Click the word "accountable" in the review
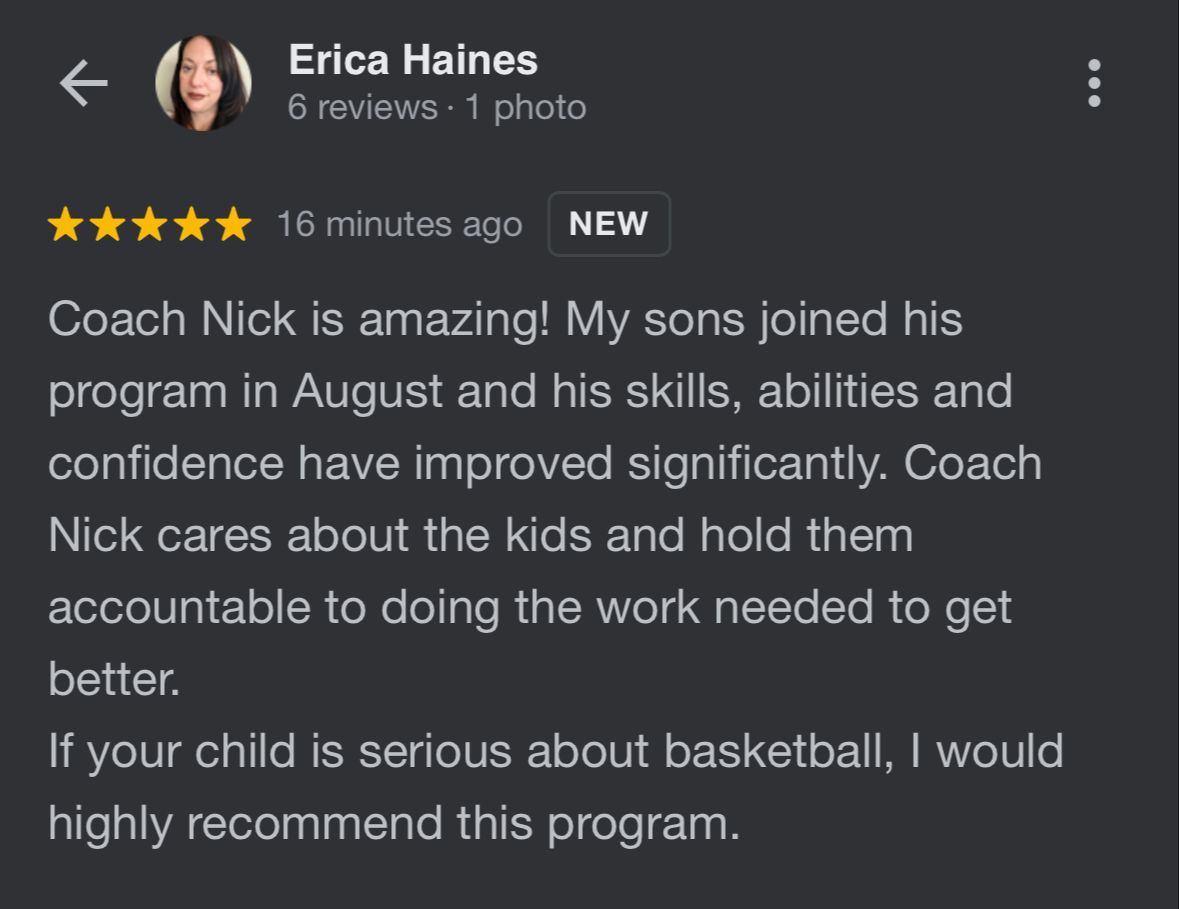1179x909 pixels. pyautogui.click(x=179, y=608)
